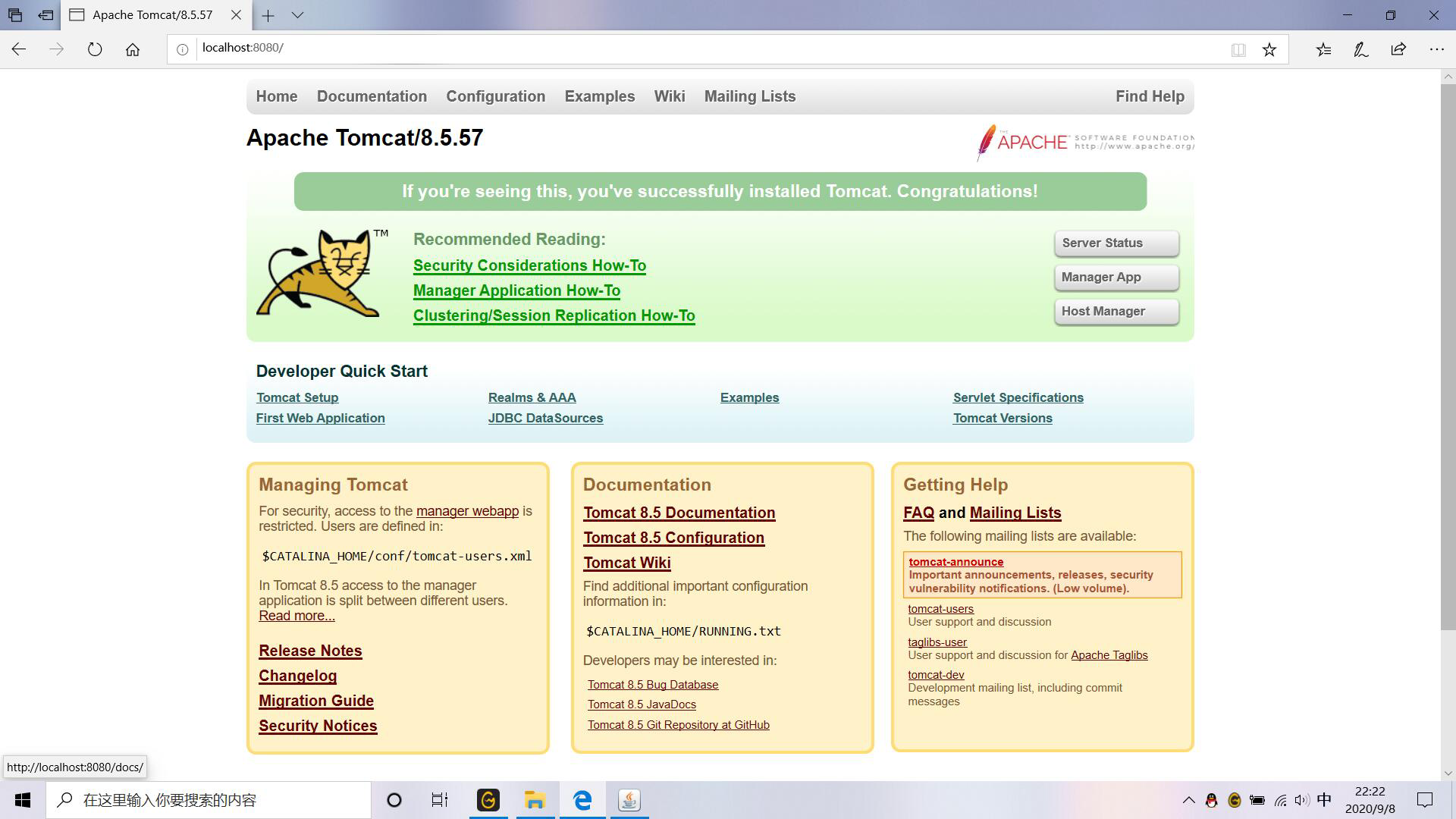Toggle Chinese input method indicator
The width and height of the screenshot is (1456, 819).
pos(1324,800)
